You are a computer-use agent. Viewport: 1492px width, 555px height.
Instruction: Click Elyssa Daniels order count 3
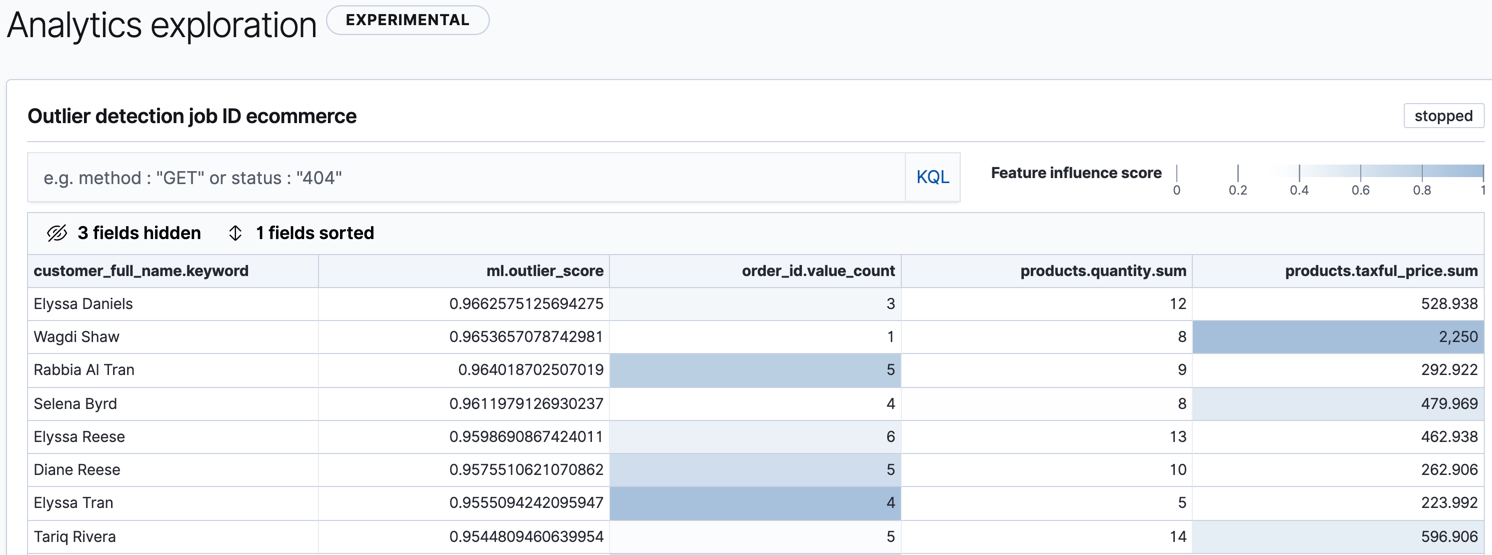755,304
